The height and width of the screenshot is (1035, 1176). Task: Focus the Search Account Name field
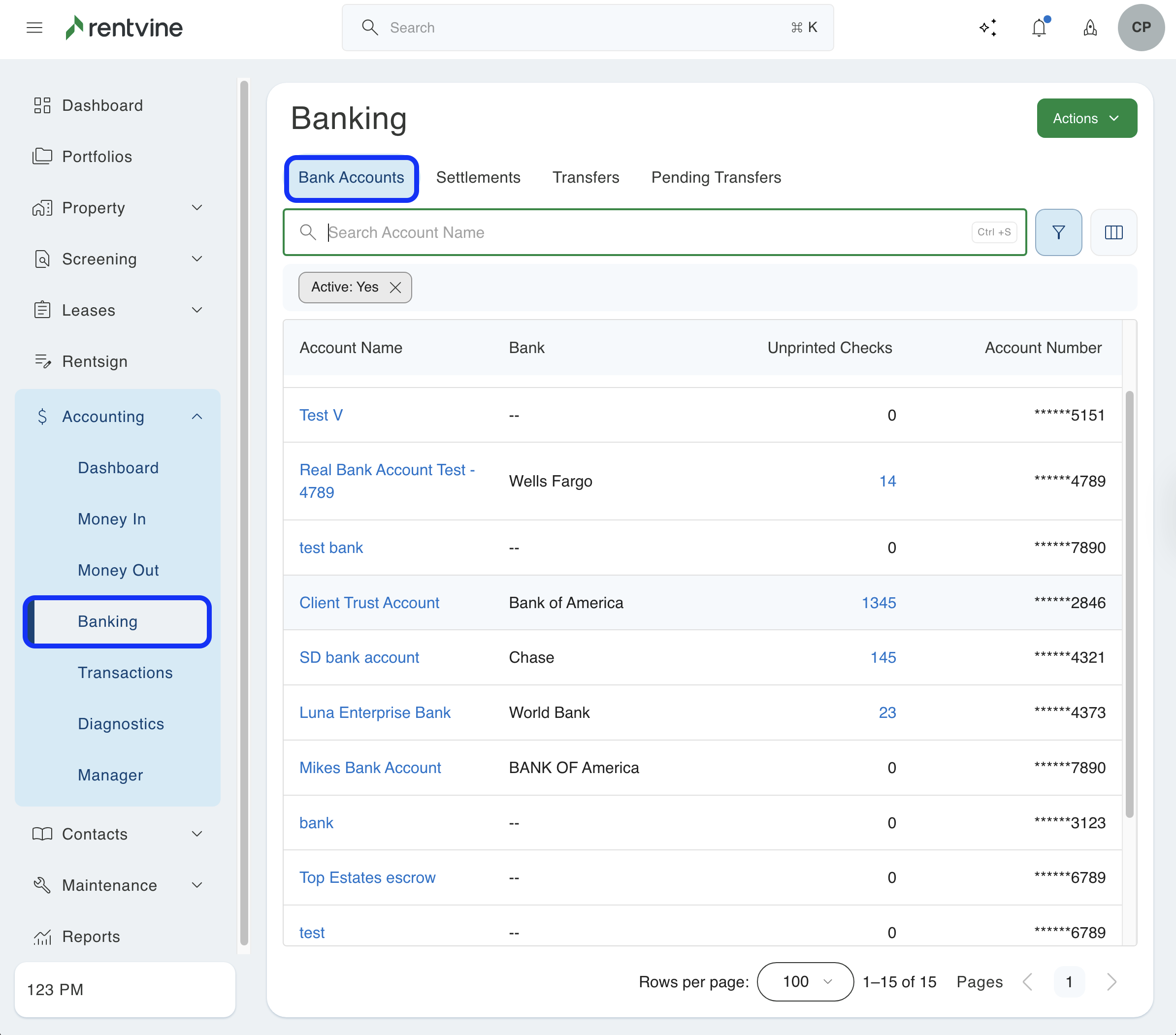(x=644, y=232)
